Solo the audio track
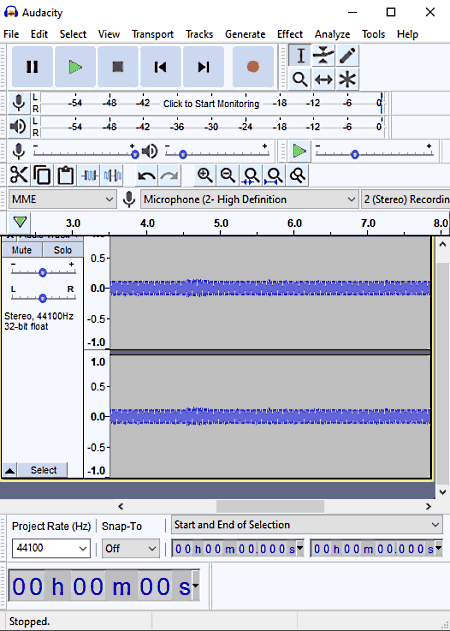This screenshot has width=450, height=631. [x=63, y=250]
